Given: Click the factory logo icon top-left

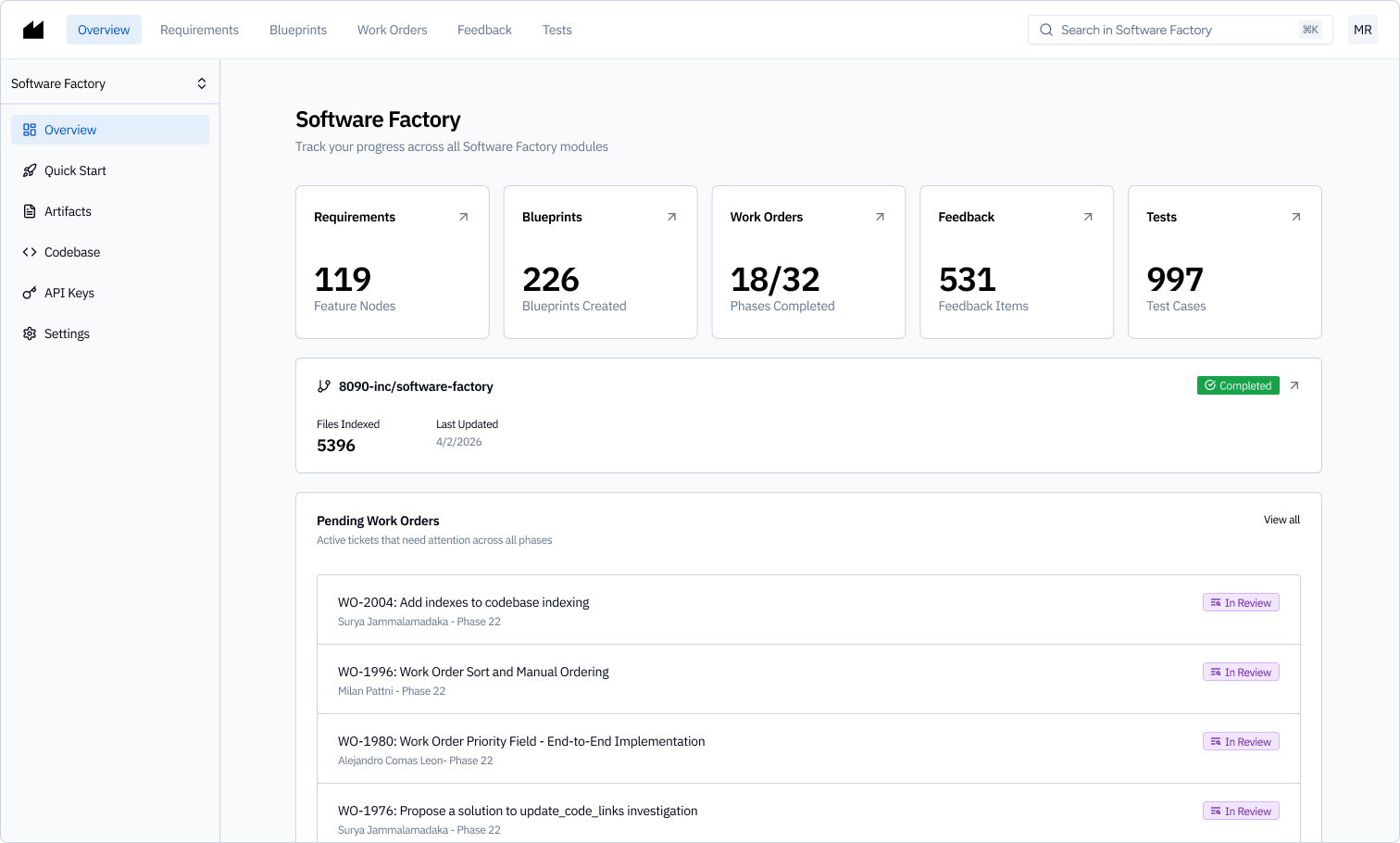Looking at the screenshot, I should tap(32, 29).
